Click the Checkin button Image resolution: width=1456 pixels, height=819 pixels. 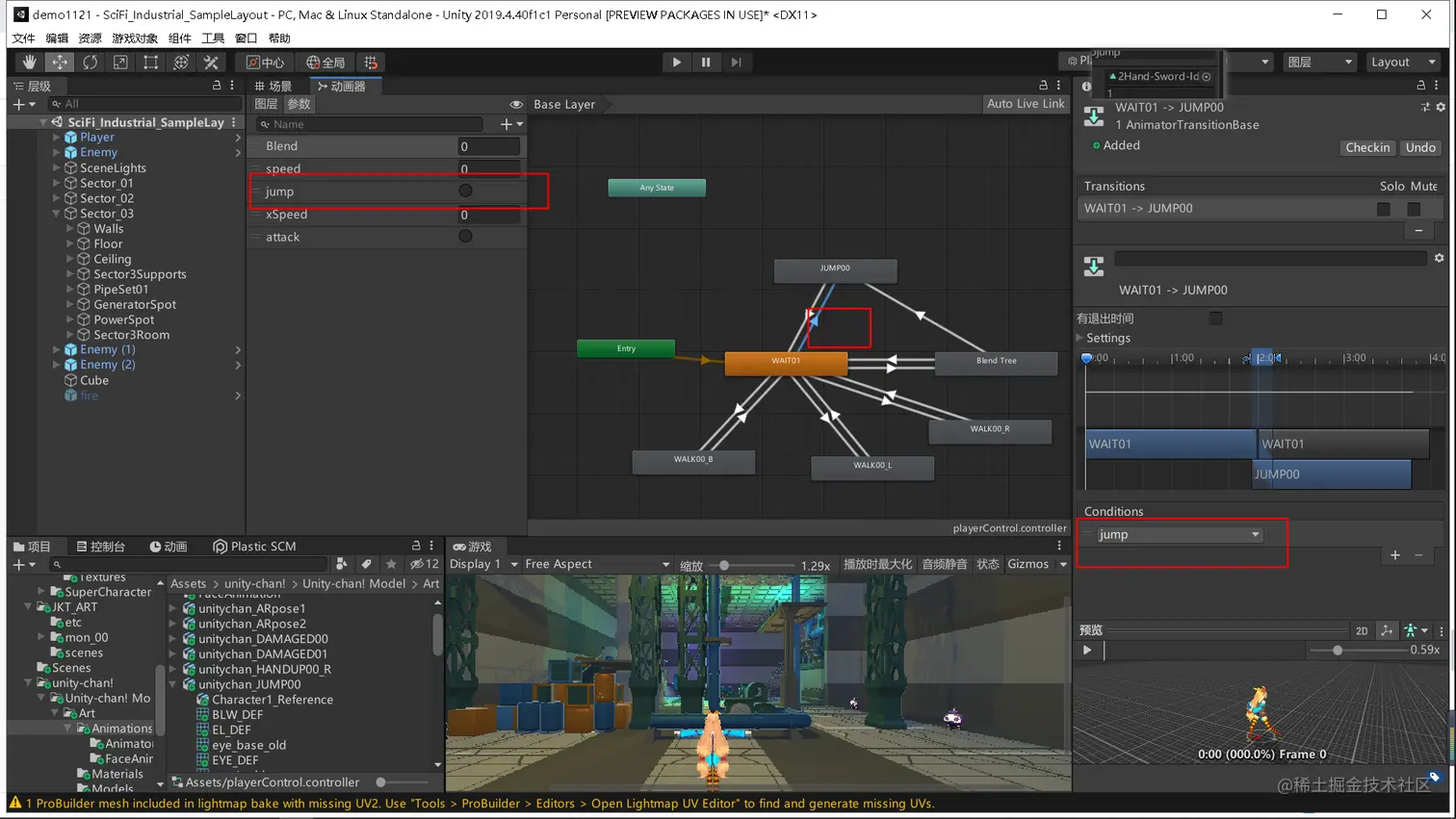pyautogui.click(x=1367, y=147)
